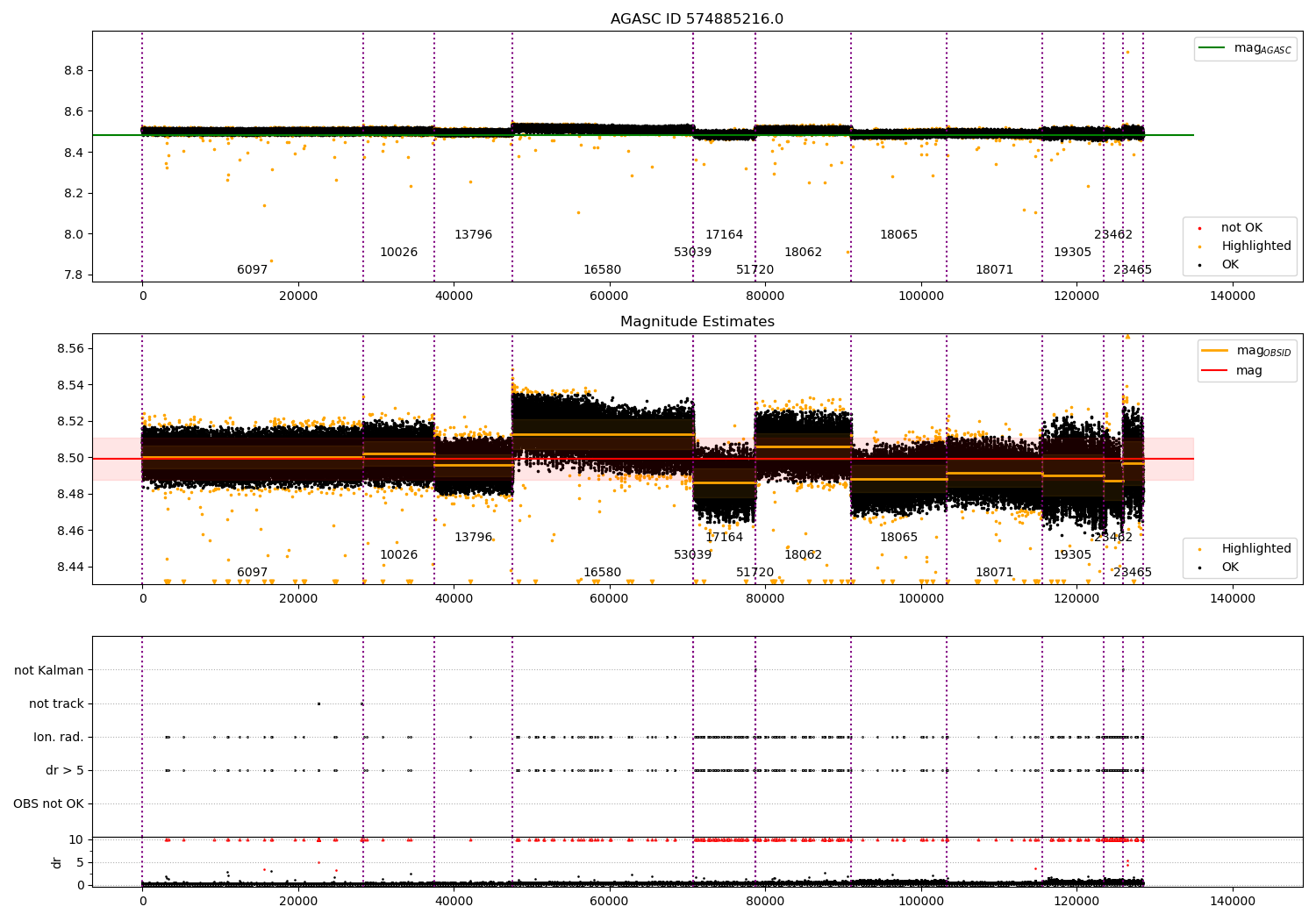Image resolution: width=1316 pixels, height=921 pixels.
Task: Click the rotated 'dr' y-axis label
Action: [56, 862]
